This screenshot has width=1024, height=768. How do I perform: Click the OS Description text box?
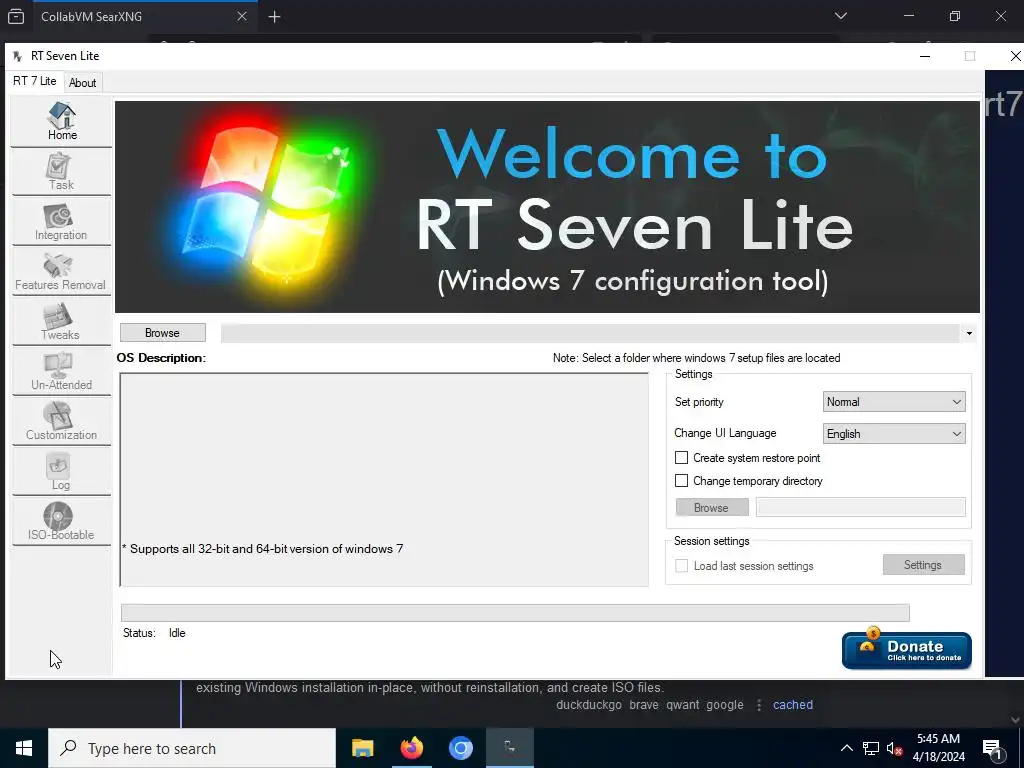coord(384,480)
